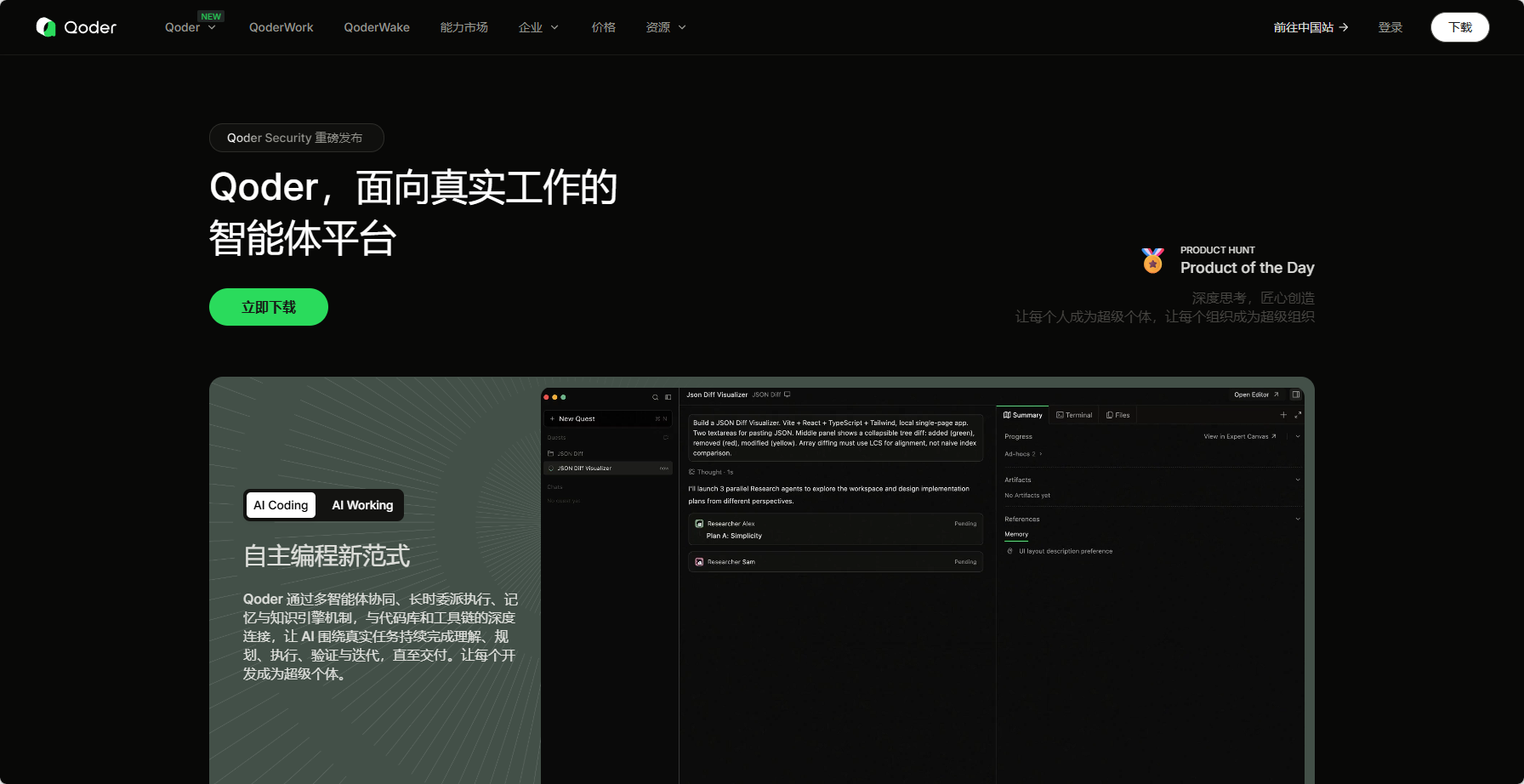Follow the 前往中国站 link

1311,27
